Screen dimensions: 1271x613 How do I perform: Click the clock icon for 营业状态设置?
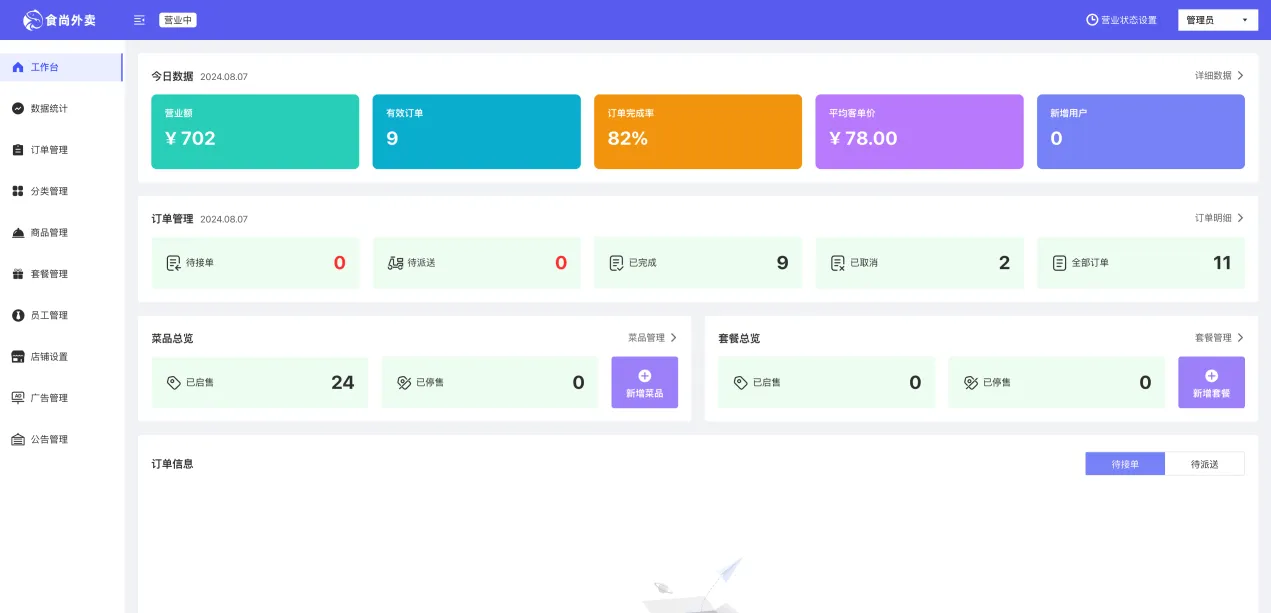pos(1092,20)
